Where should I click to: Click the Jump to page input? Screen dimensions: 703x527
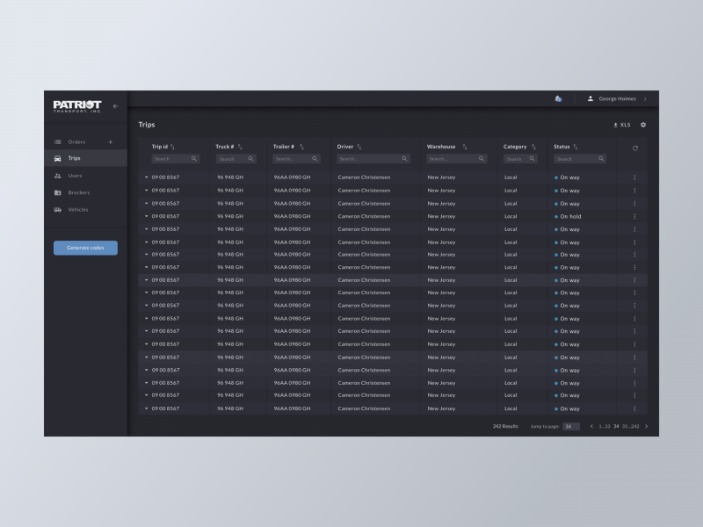click(x=571, y=427)
